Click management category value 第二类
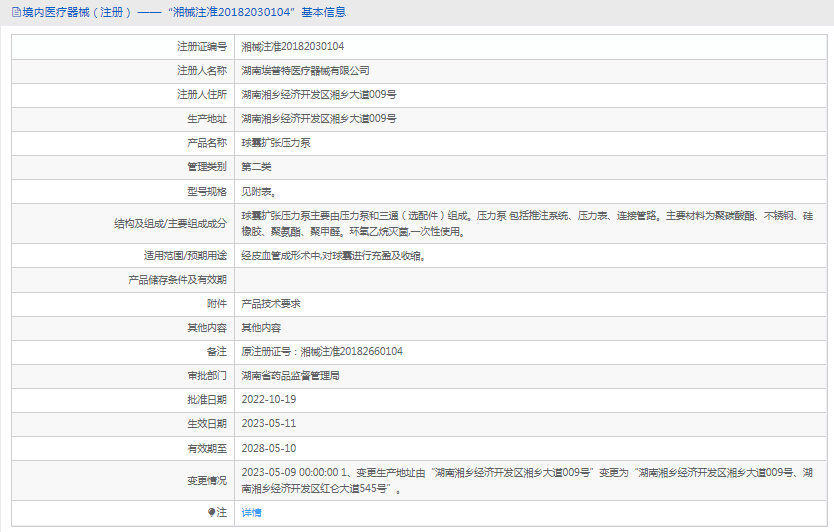This screenshot has width=834, height=532. 256,167
